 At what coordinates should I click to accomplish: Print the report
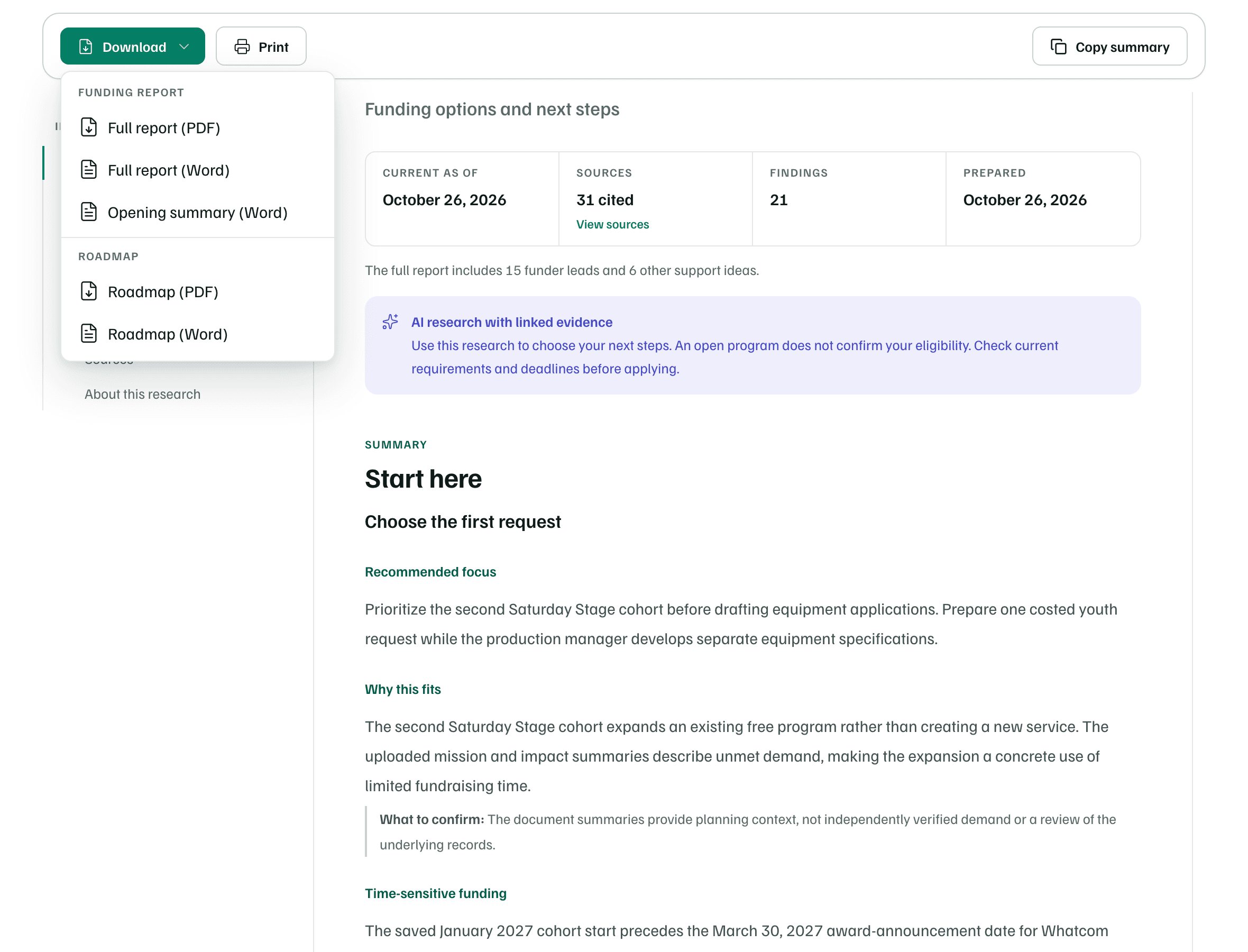coord(261,47)
